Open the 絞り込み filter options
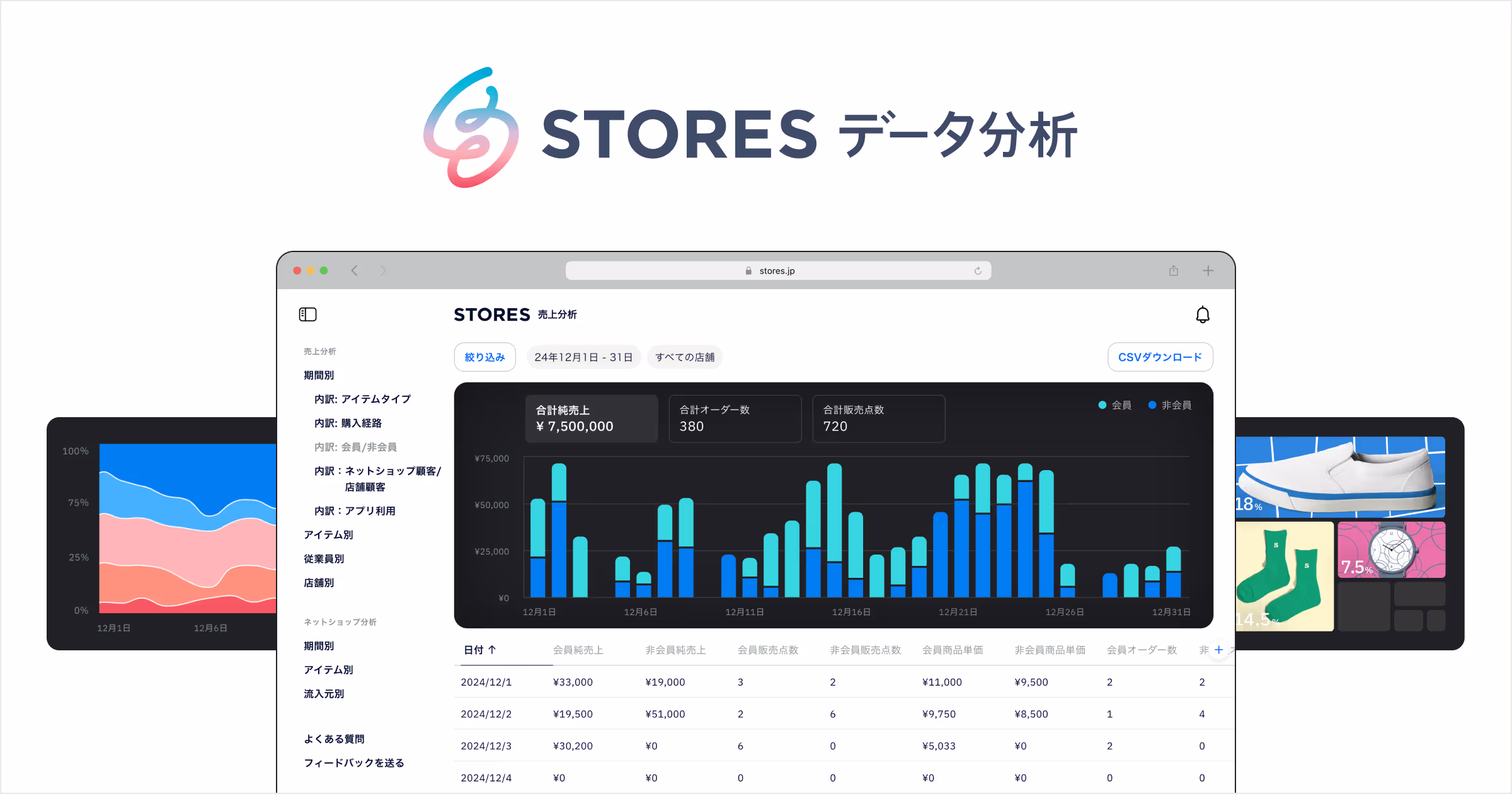Viewport: 1512px width, 794px height. (484, 357)
